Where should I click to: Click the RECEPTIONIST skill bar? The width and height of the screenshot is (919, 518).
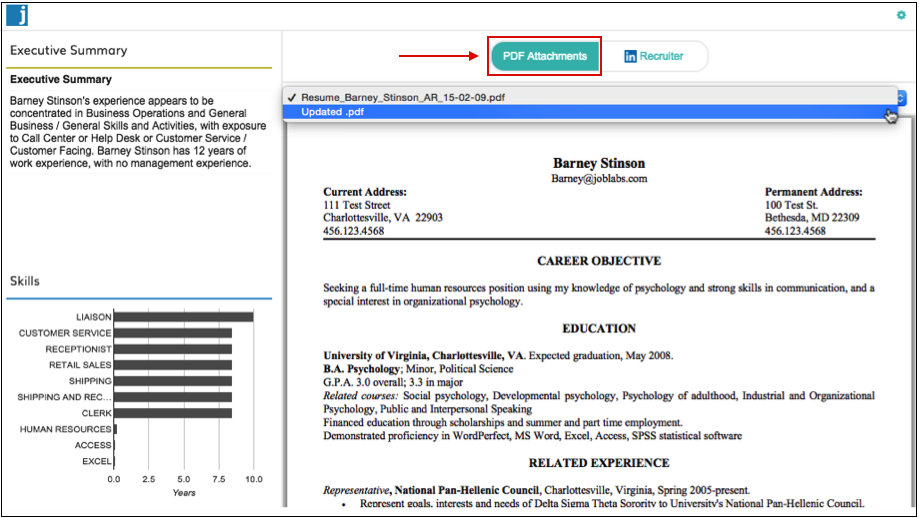(173, 349)
